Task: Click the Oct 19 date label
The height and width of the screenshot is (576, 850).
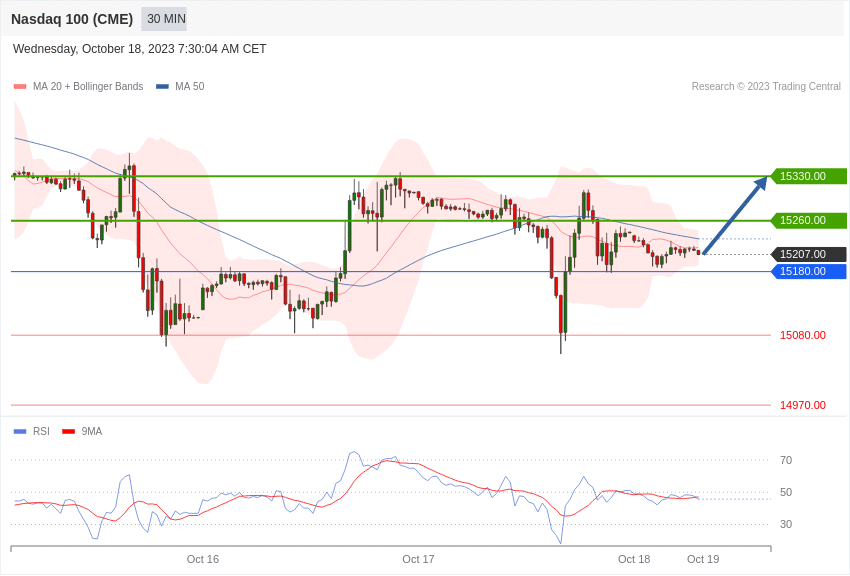Action: [703, 559]
